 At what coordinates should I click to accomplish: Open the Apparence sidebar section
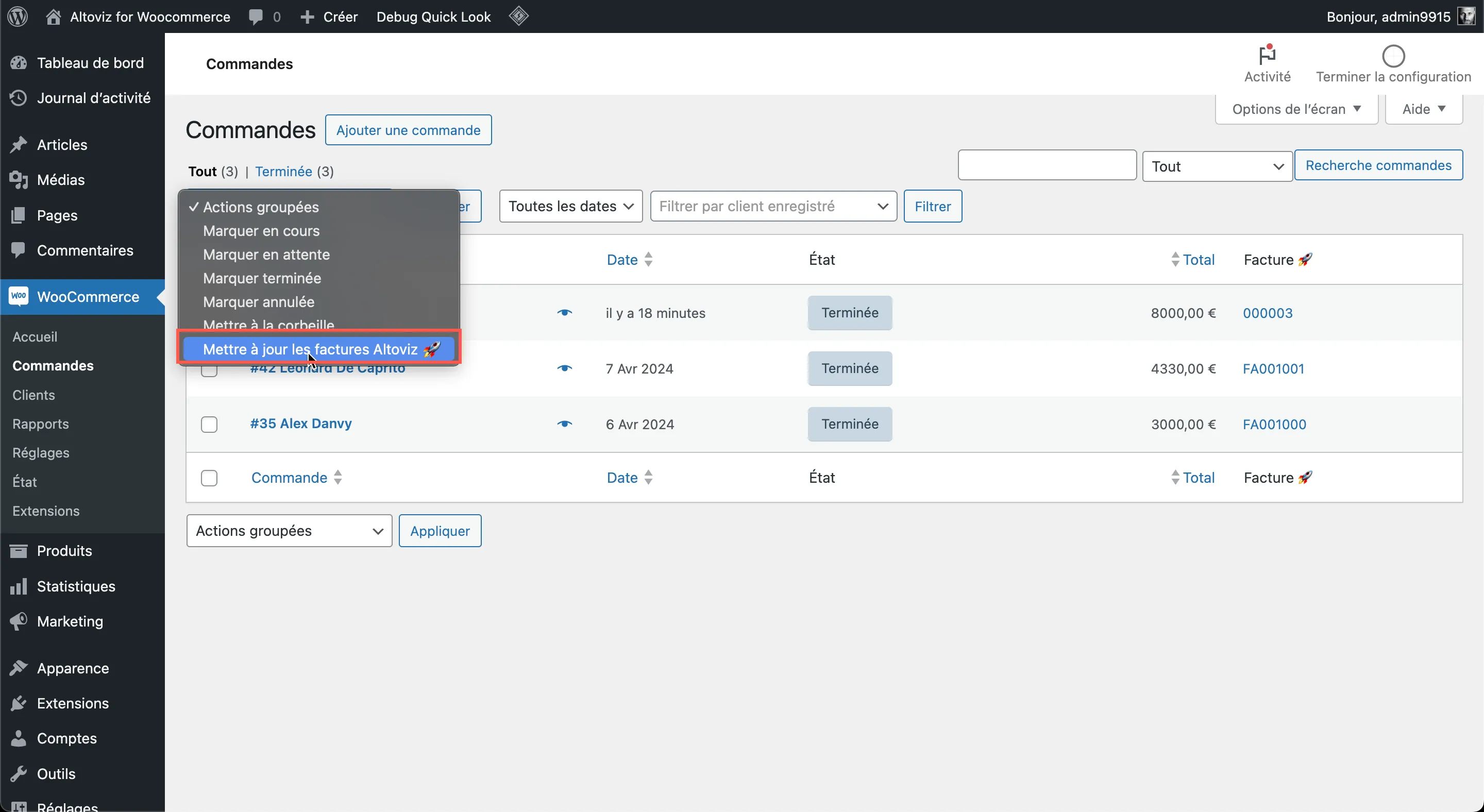[82, 668]
